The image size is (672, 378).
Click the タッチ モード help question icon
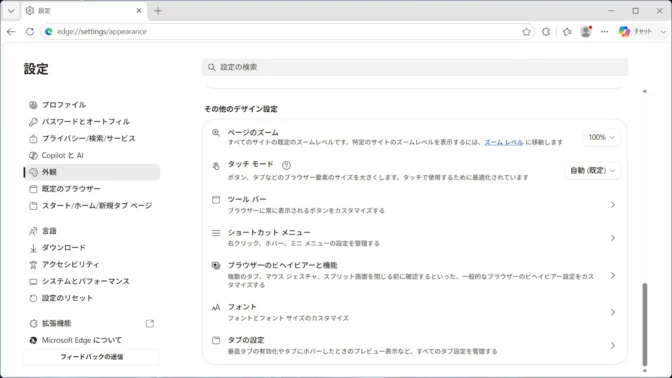286,165
